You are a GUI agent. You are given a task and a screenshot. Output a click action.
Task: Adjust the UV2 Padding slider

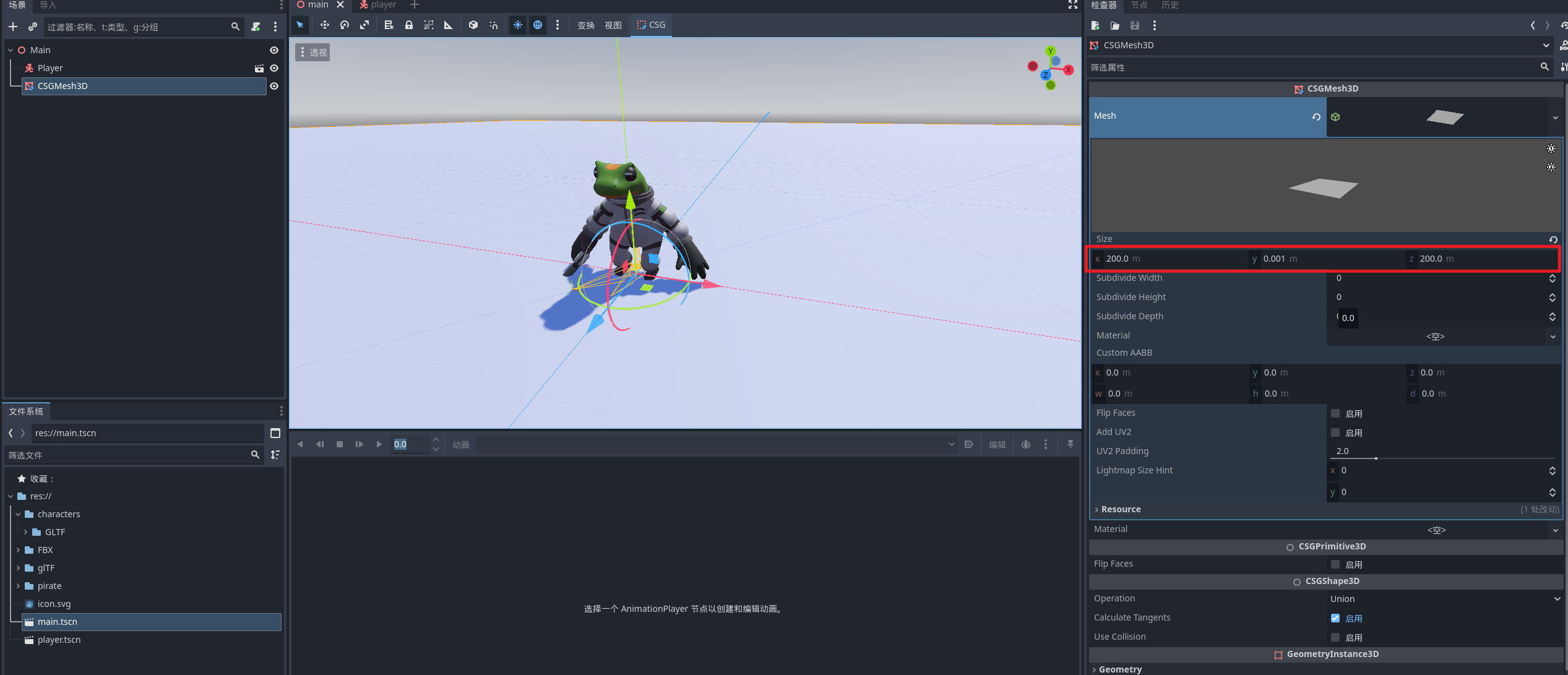coord(1376,458)
